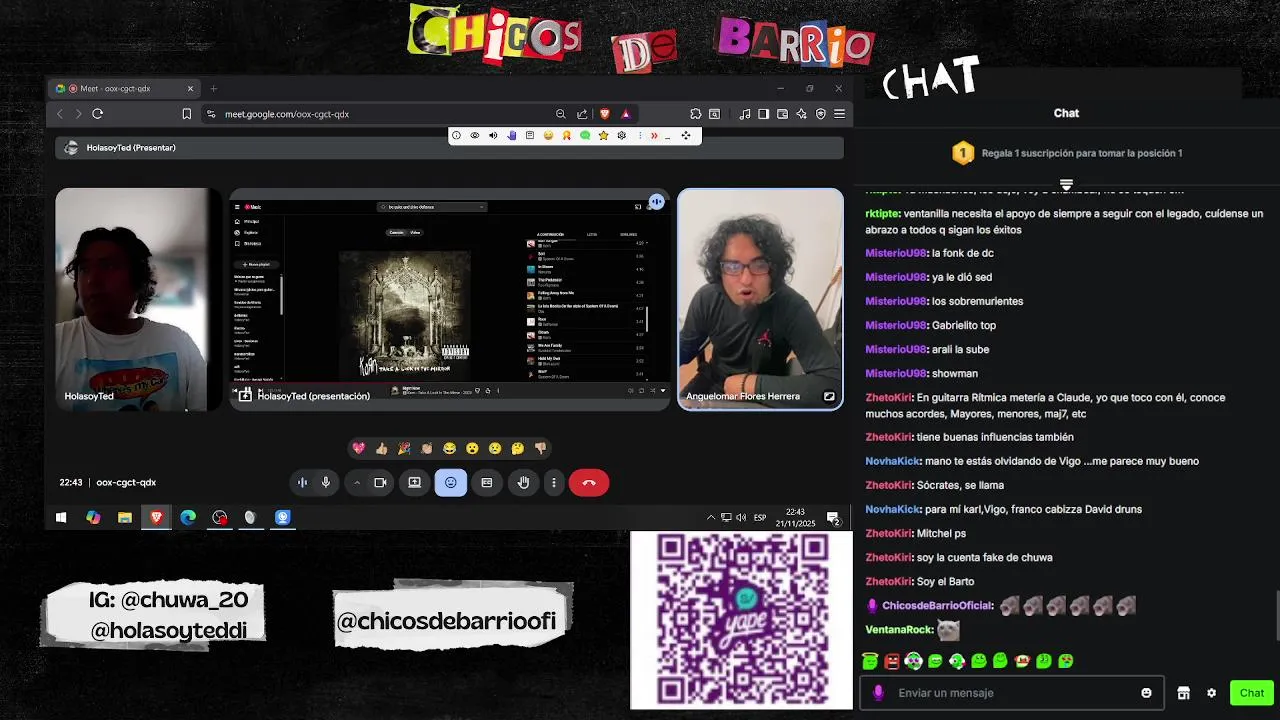1280x720 pixels.
Task: Close the Meet browser tab
Action: point(190,88)
